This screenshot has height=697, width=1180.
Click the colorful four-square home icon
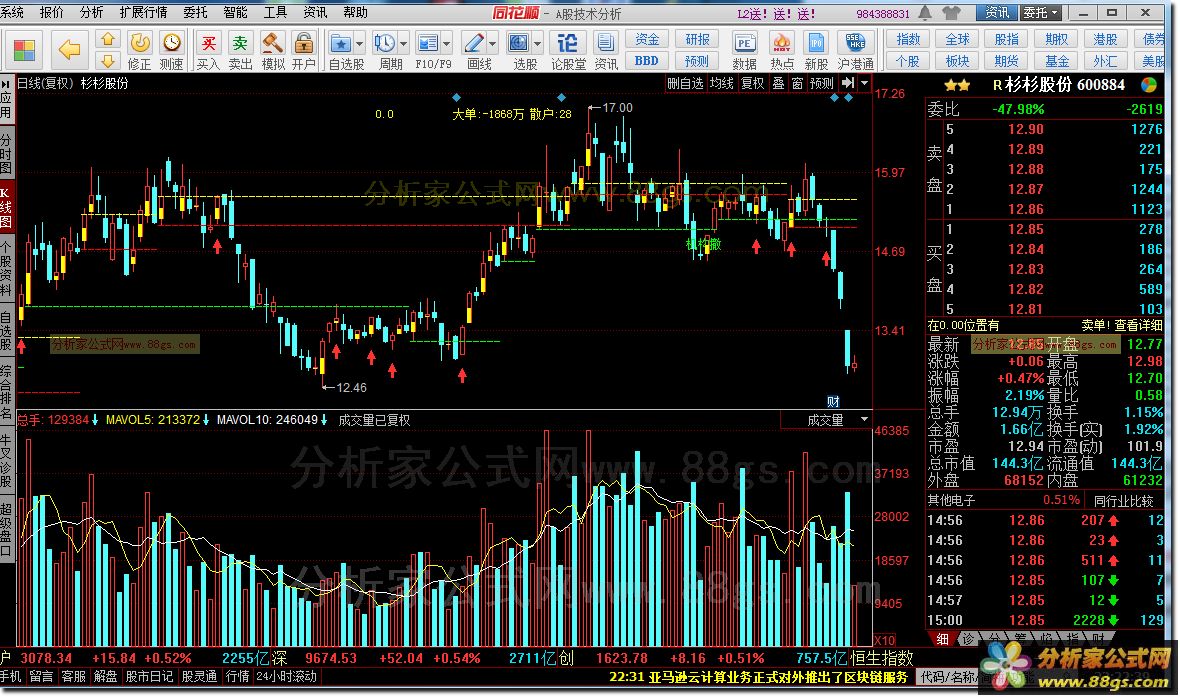point(24,50)
